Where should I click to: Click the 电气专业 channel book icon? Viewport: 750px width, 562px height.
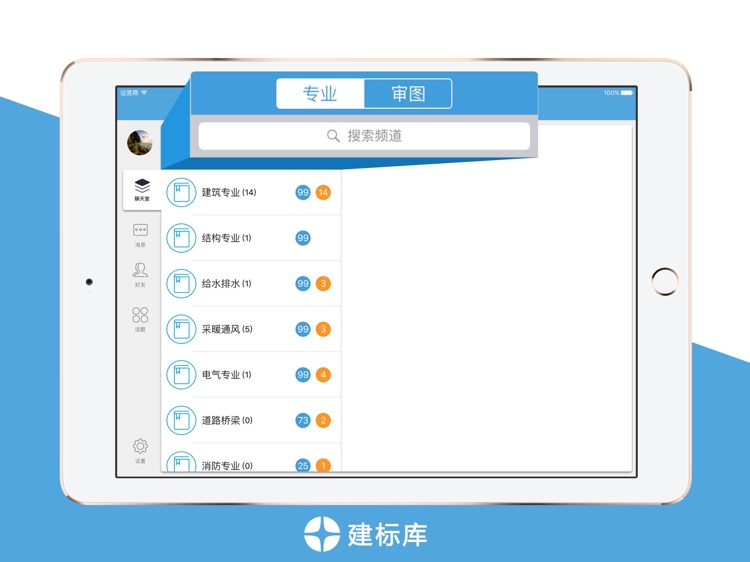click(181, 375)
